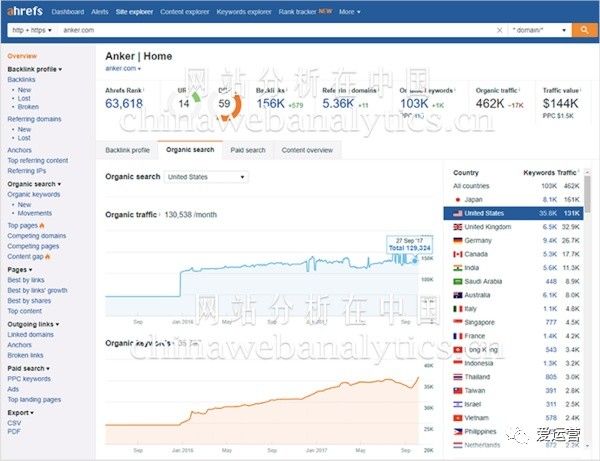
Task: Open Overview in the sidebar
Action: click(x=22, y=56)
